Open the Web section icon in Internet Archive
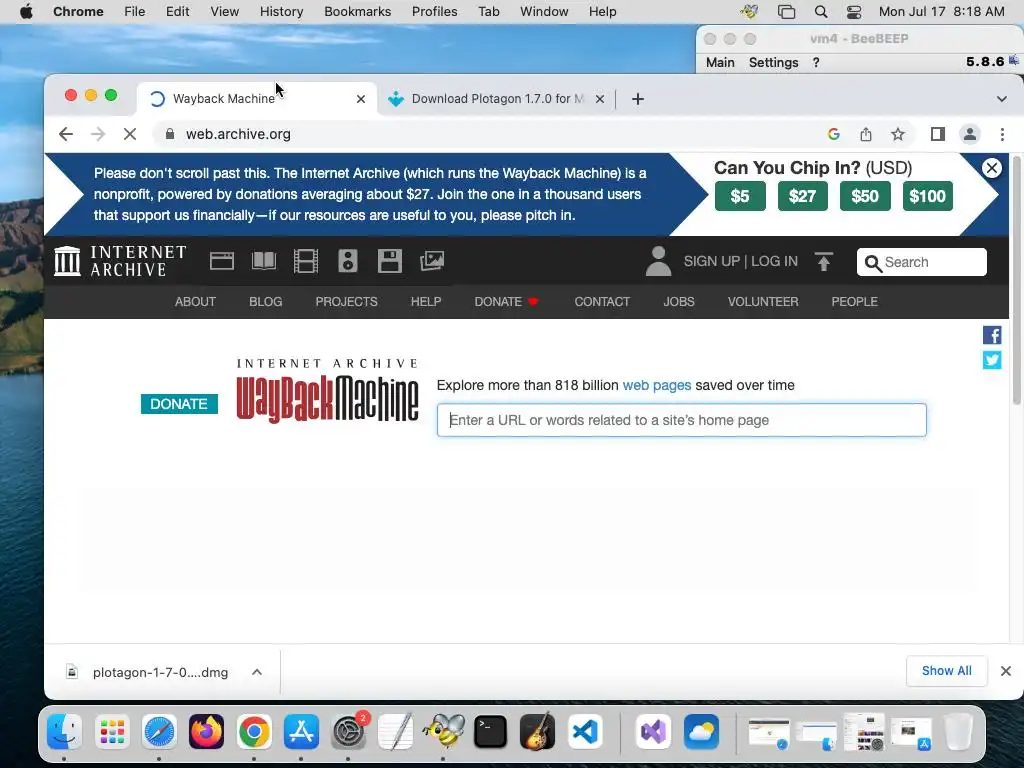 pos(221,261)
